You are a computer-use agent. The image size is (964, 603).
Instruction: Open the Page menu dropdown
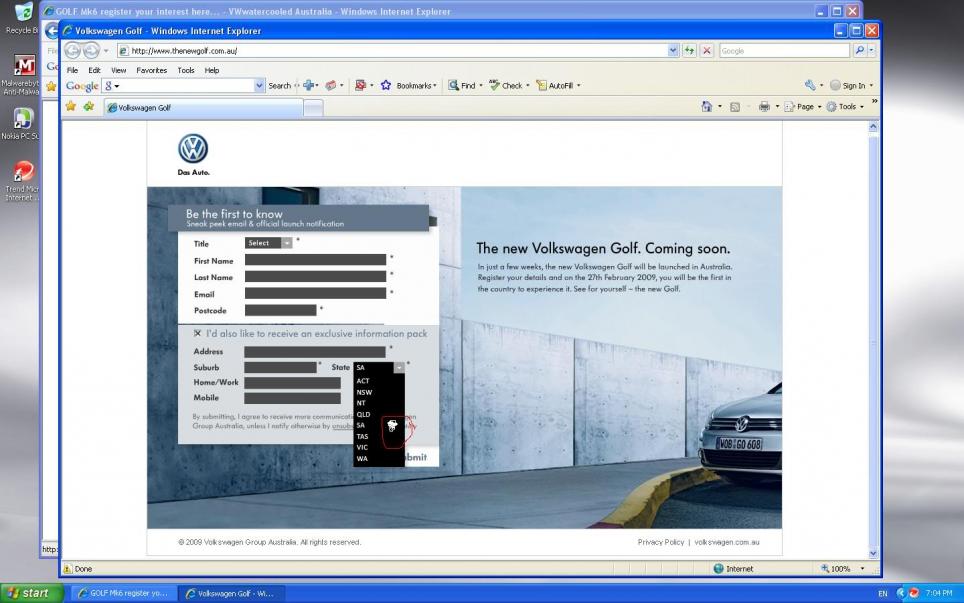804,106
